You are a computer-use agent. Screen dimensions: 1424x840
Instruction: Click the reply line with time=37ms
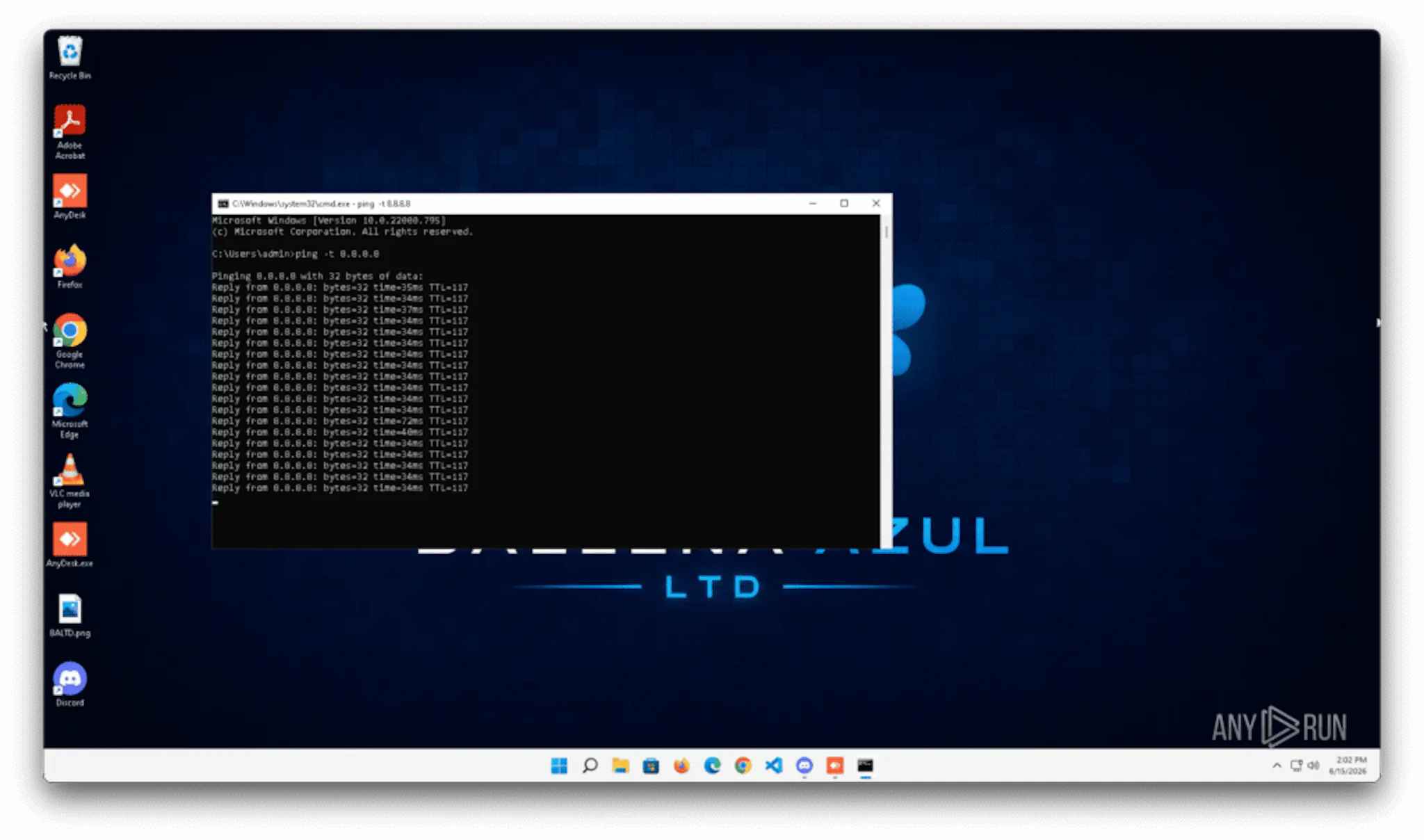point(340,310)
